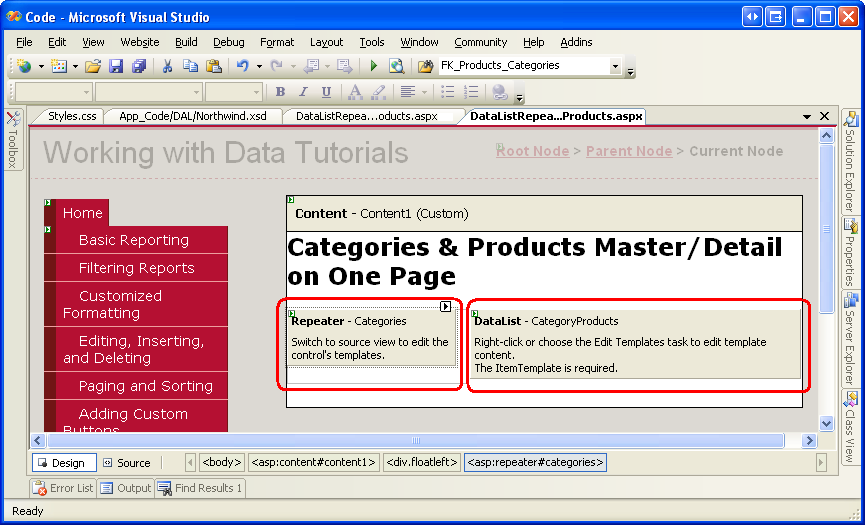Click the Navigate Forward icon
The height and width of the screenshot is (525, 865).
(x=345, y=66)
